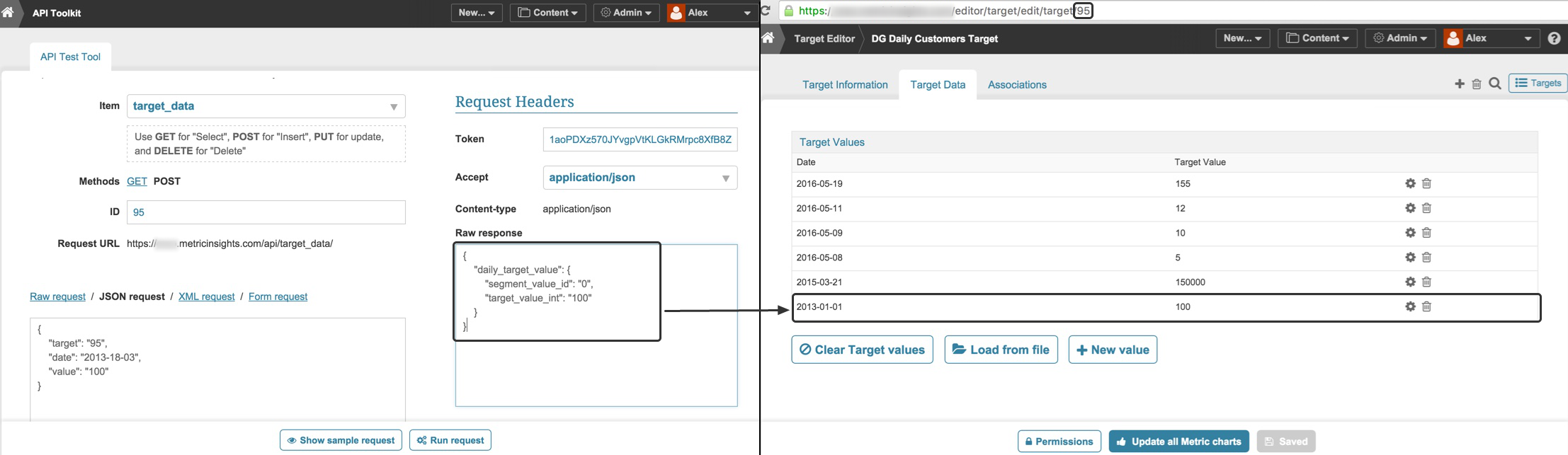This screenshot has width=1568, height=455.
Task: Click gear icon in 2016-05-08 row
Action: pyautogui.click(x=1410, y=258)
